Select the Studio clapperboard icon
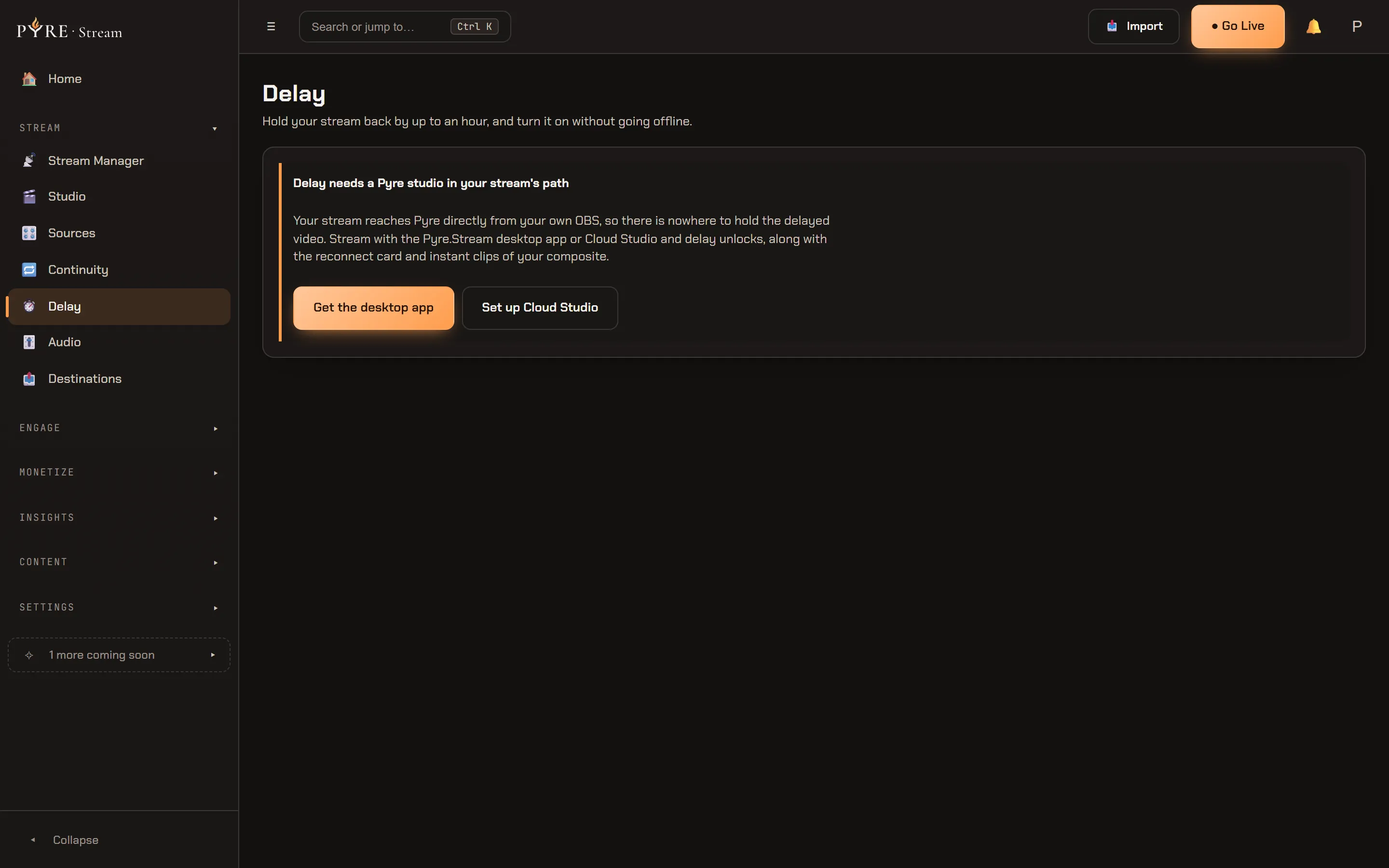This screenshot has height=868, width=1389. (x=29, y=196)
